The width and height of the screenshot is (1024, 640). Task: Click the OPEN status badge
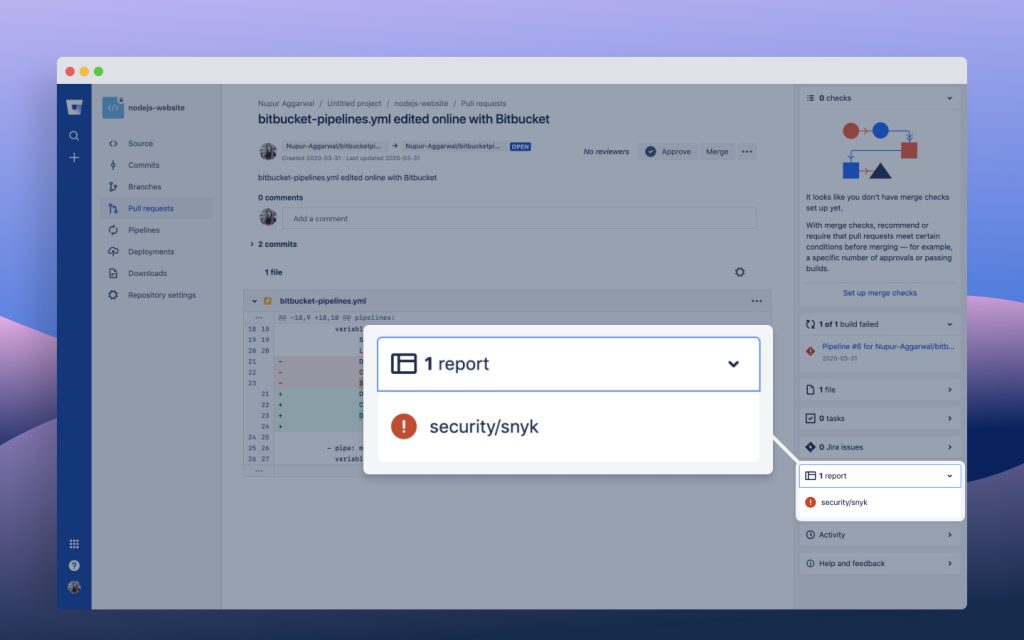pyautogui.click(x=520, y=147)
